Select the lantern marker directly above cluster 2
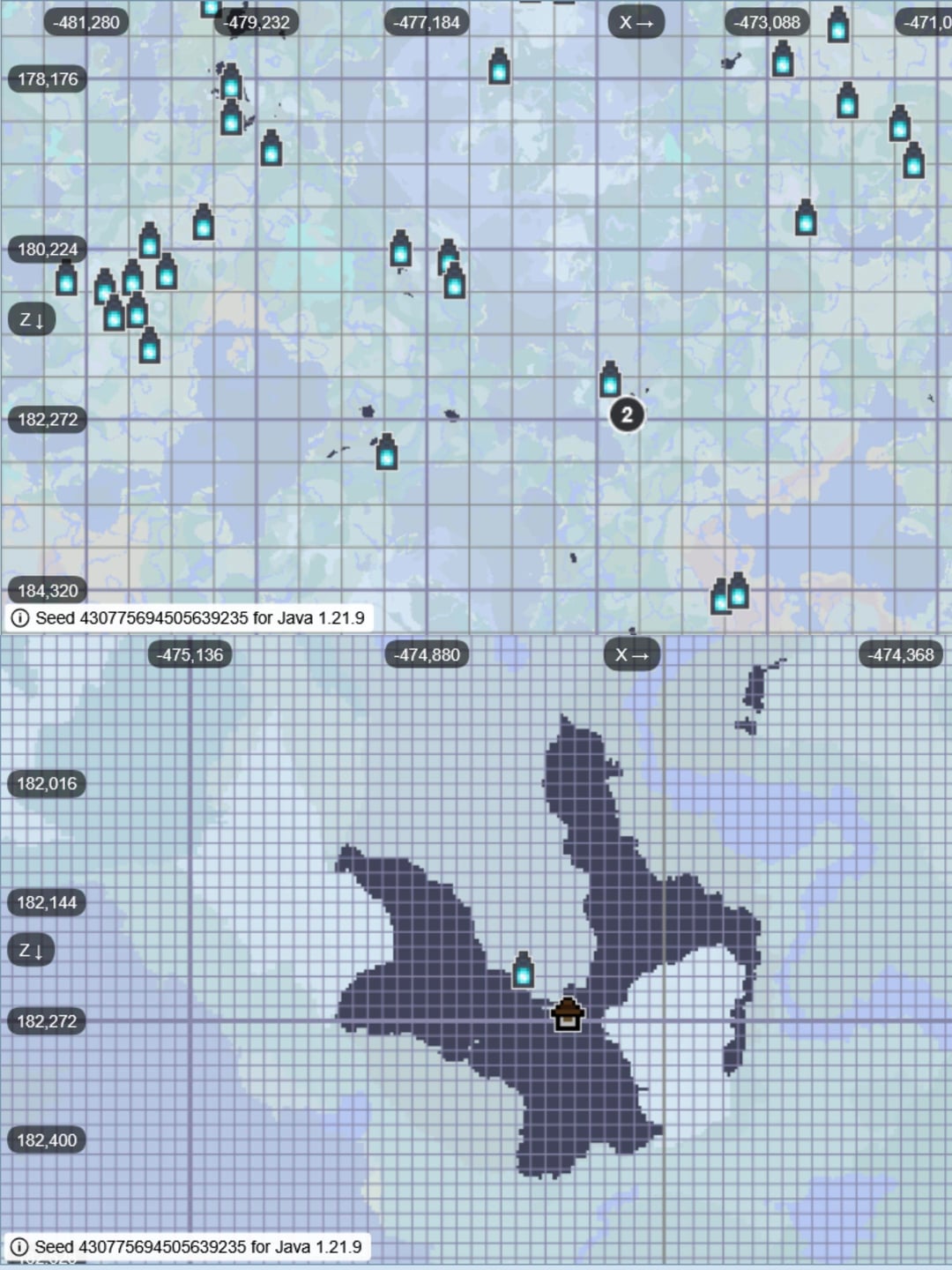The height and width of the screenshot is (1270, 952). pyautogui.click(x=610, y=380)
